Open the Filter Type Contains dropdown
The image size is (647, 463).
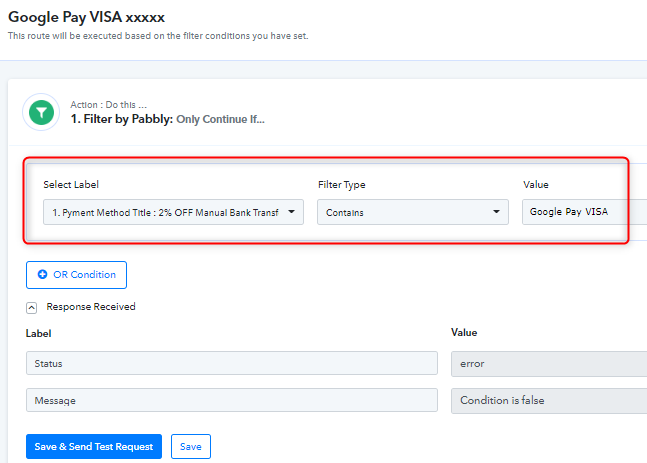point(413,212)
